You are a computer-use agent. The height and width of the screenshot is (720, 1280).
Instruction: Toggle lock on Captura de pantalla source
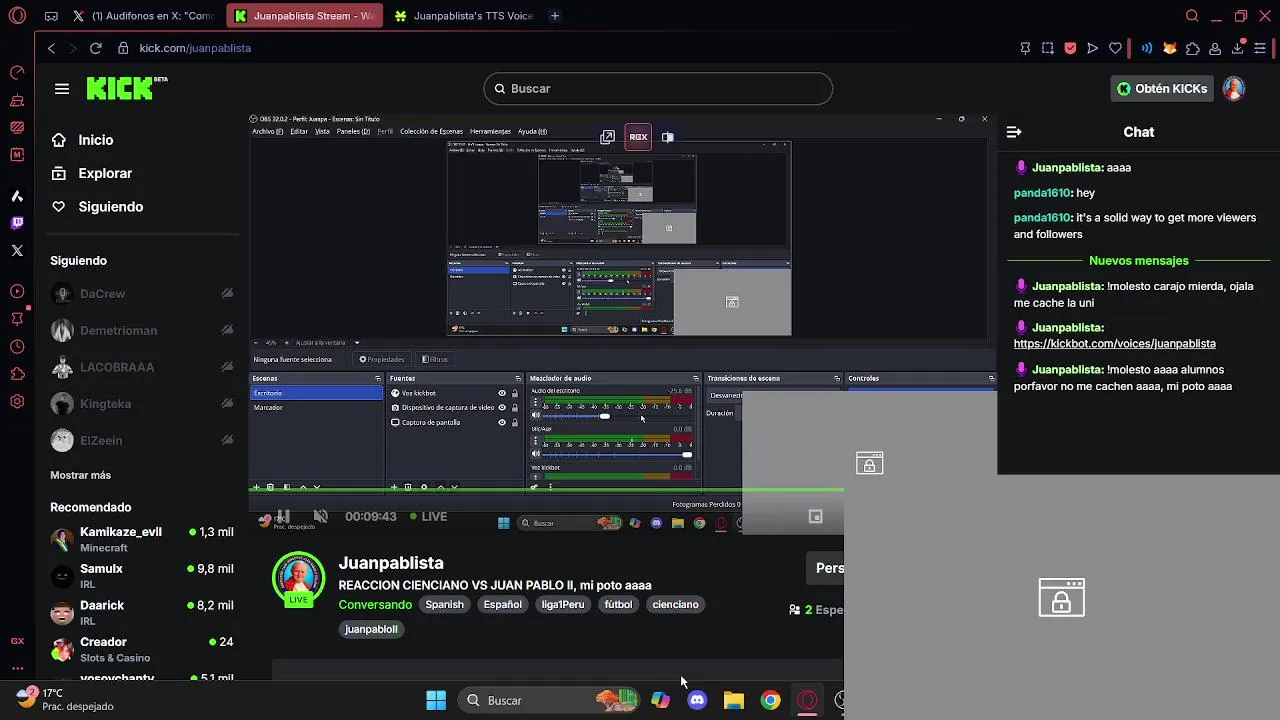pos(515,422)
